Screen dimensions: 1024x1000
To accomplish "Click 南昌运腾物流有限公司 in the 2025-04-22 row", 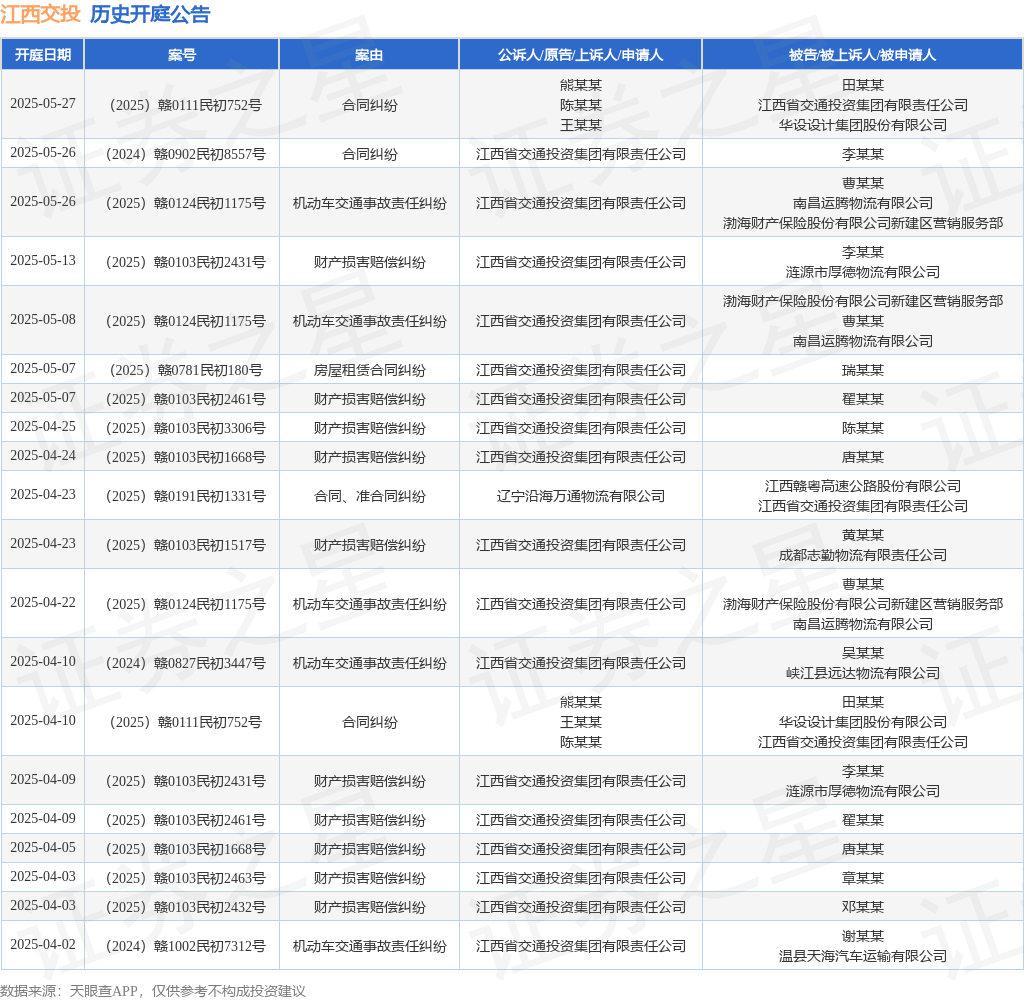I will tap(863, 624).
